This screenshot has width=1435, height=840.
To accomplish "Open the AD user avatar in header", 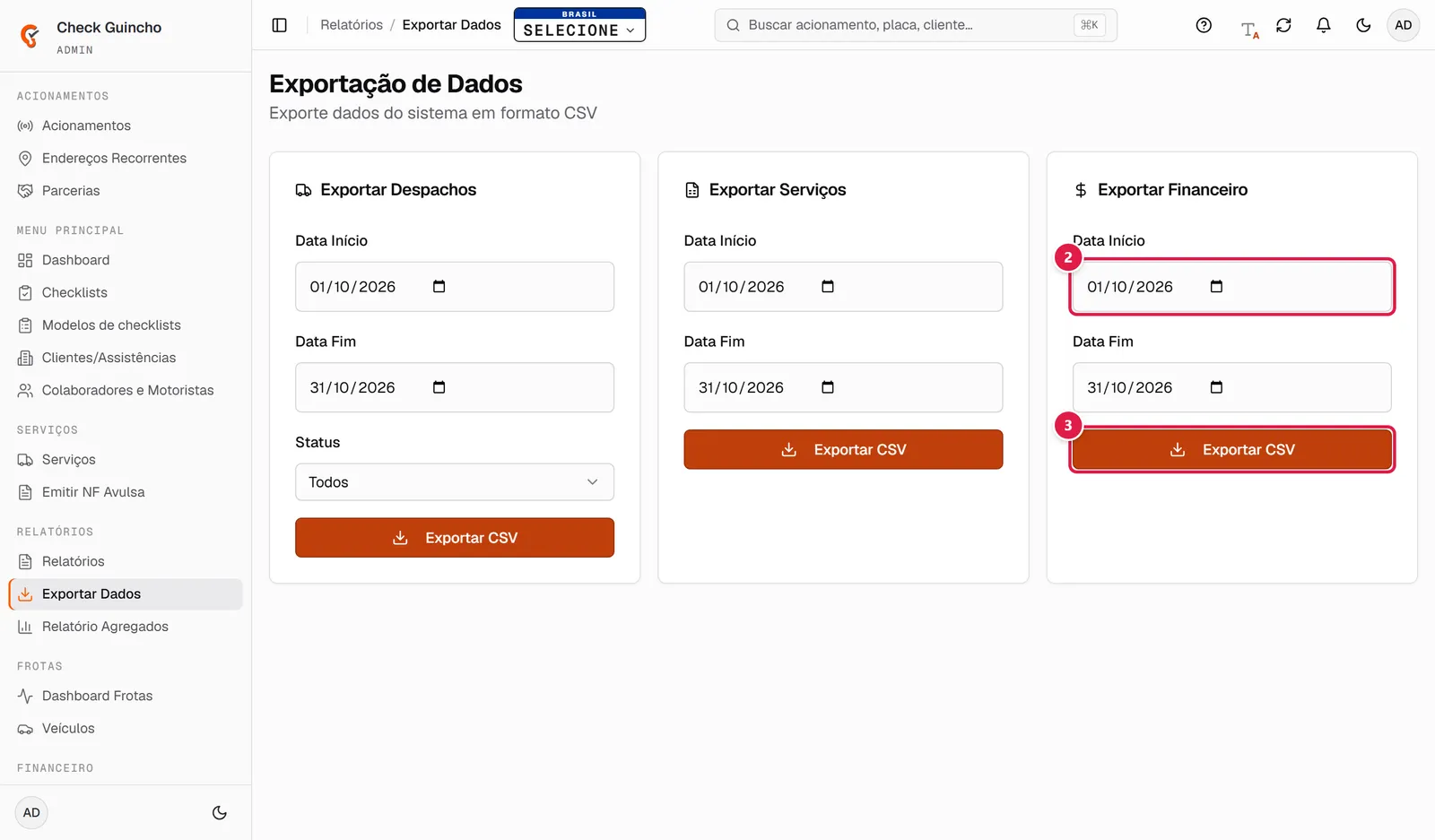I will click(x=1403, y=25).
